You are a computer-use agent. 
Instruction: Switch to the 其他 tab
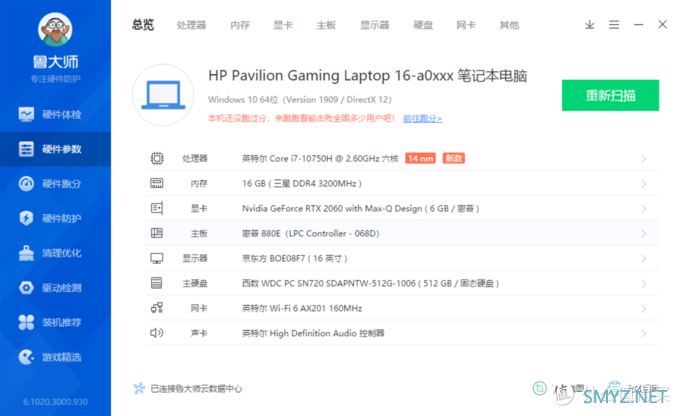tap(509, 25)
